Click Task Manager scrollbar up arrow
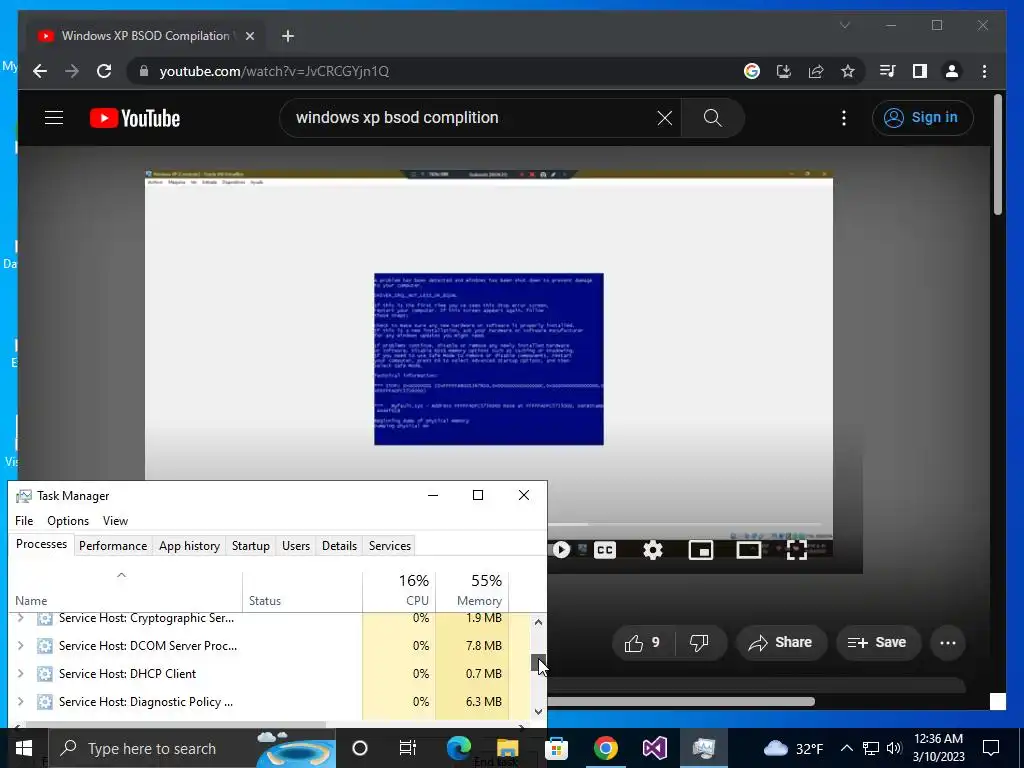 pyautogui.click(x=538, y=622)
